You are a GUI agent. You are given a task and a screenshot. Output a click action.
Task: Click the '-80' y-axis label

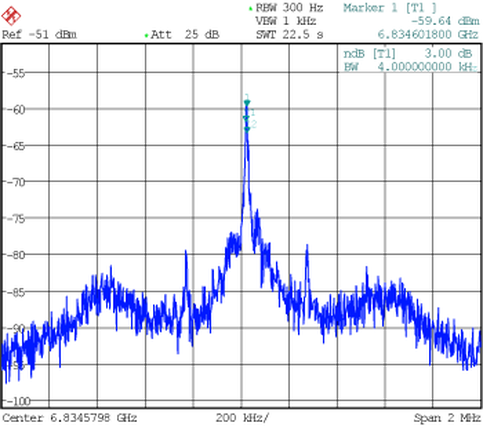tap(16, 255)
